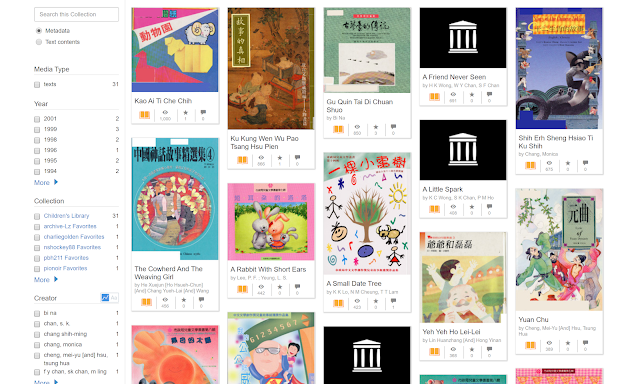This screenshot has width=640, height=384.
Task: Open The Cowherd And The Weaving Girl title
Action: [169, 273]
